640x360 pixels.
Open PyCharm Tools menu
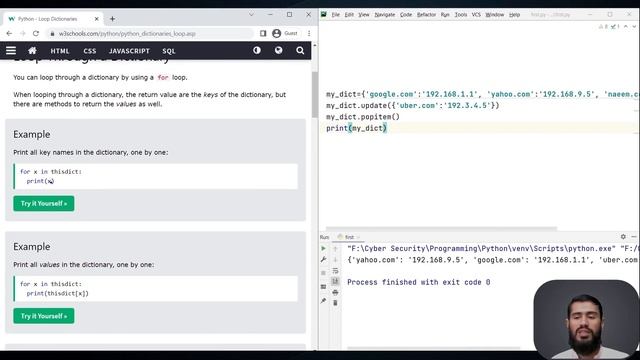pos(461,15)
